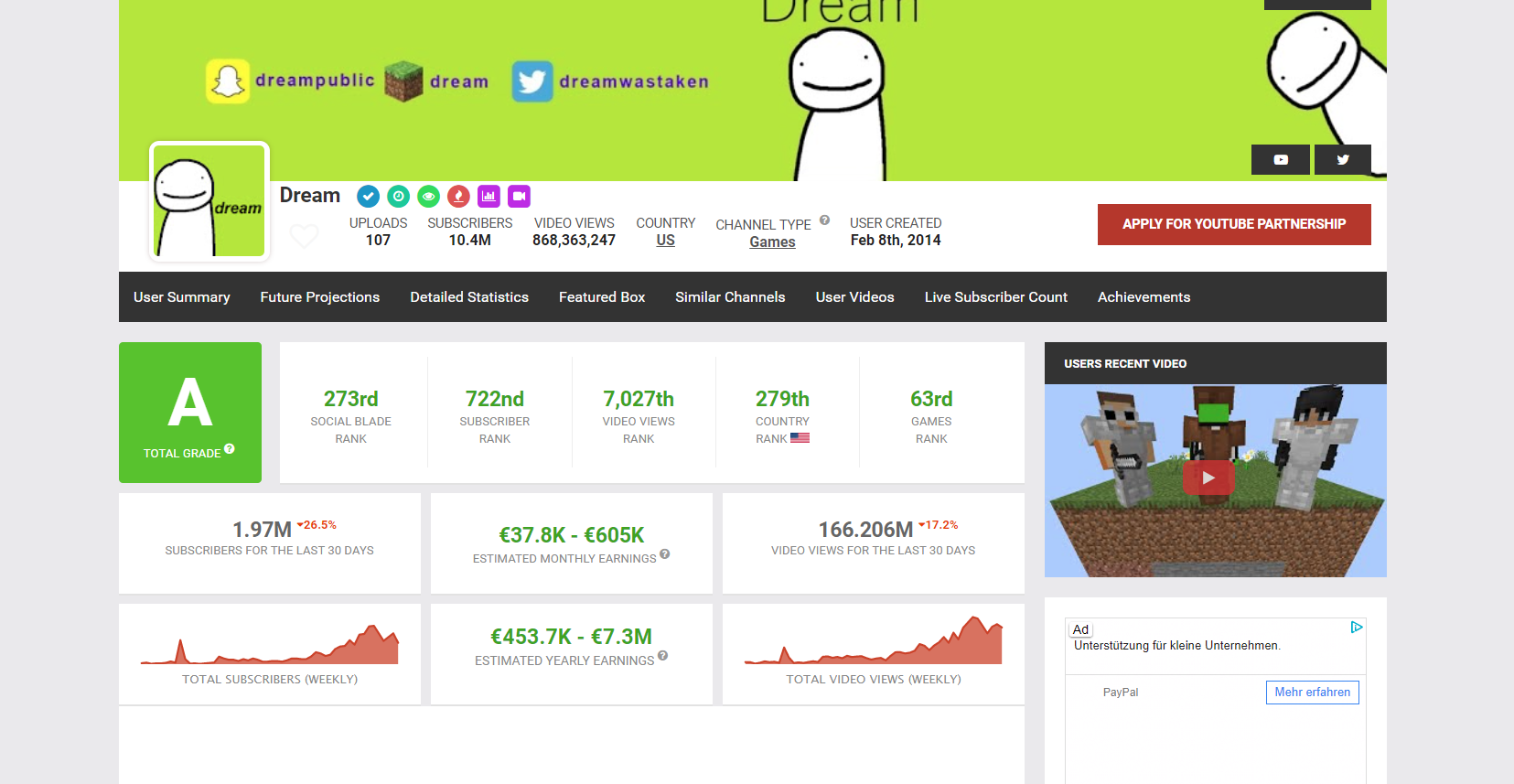Click the 722nd subscriber rank

495,399
